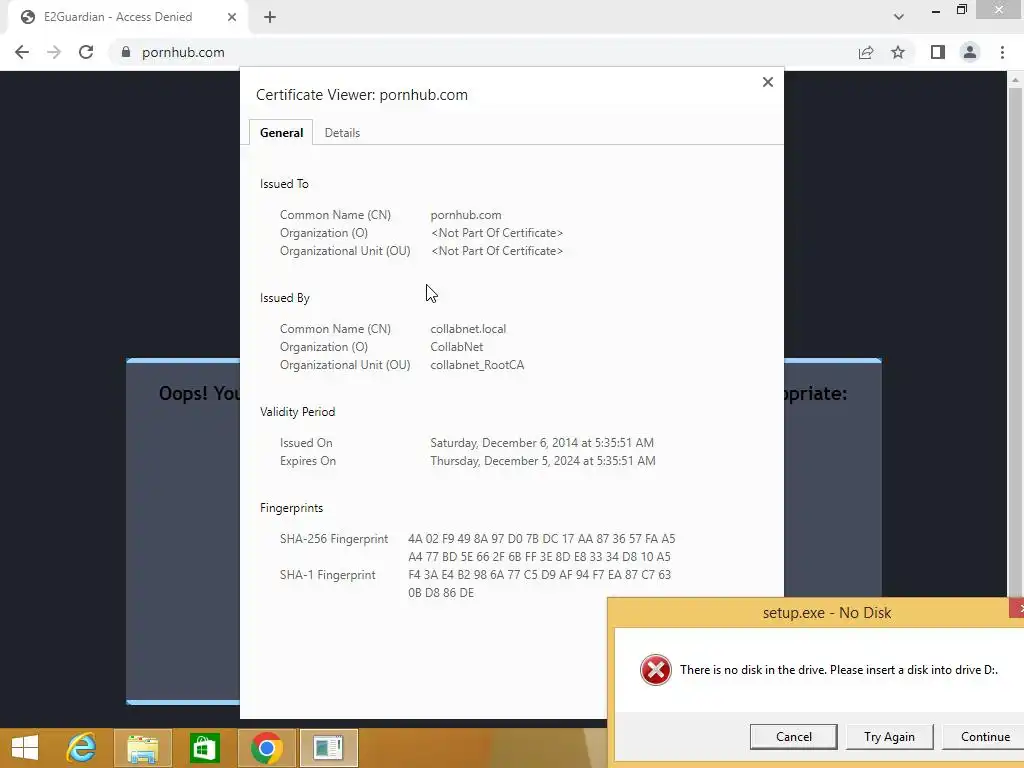
Task: Open Windows Store from taskbar
Action: (204, 748)
